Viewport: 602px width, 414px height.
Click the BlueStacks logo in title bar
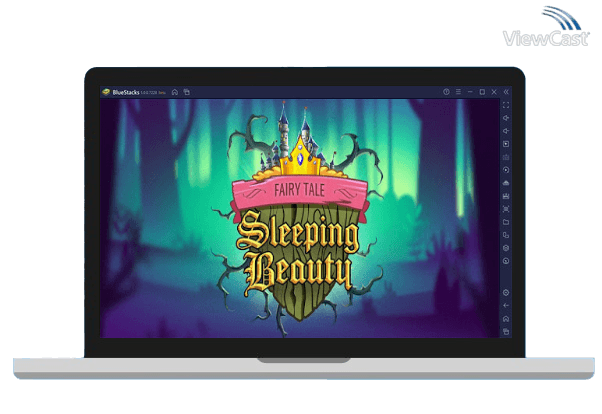pos(106,92)
